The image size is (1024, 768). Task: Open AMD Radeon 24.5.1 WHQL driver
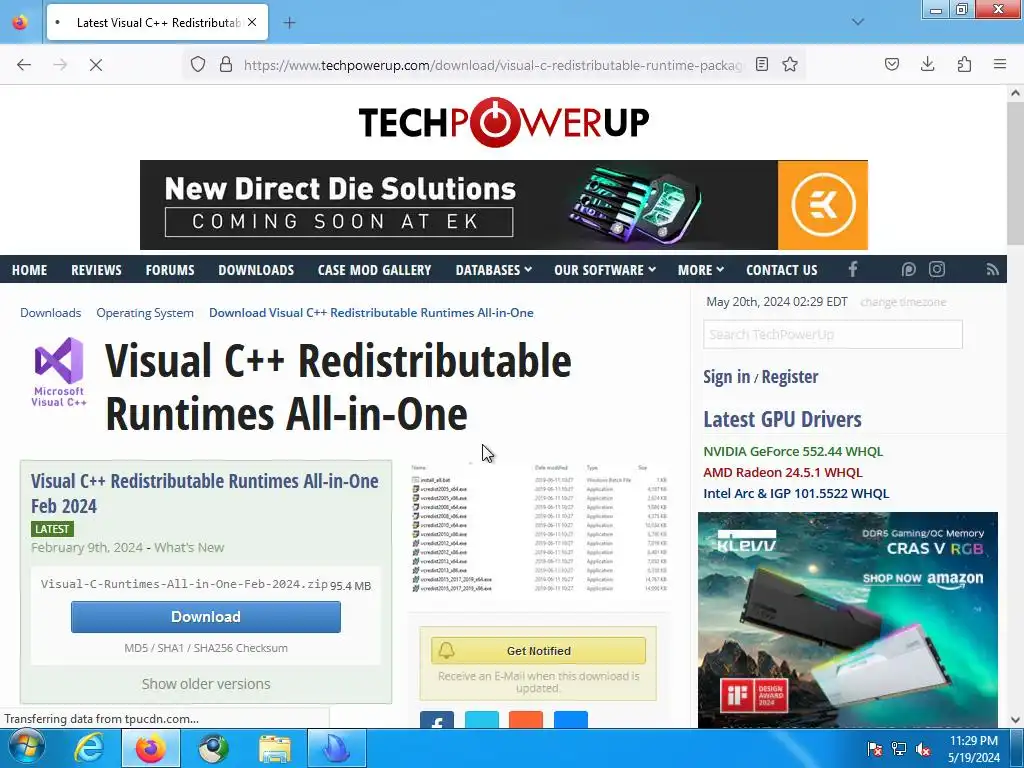[782, 472]
